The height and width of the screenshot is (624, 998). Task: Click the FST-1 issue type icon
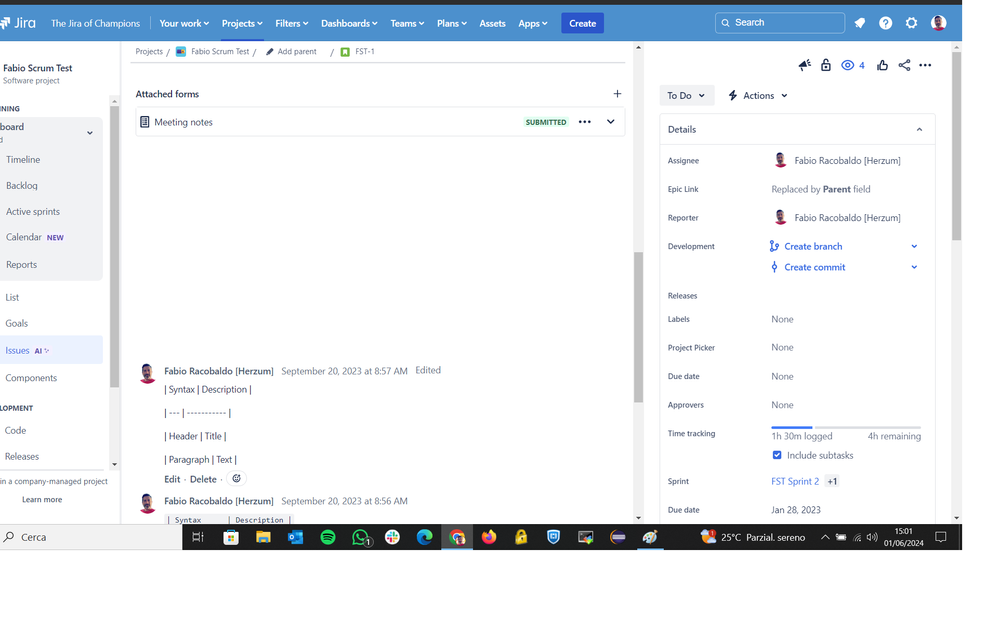coord(345,52)
